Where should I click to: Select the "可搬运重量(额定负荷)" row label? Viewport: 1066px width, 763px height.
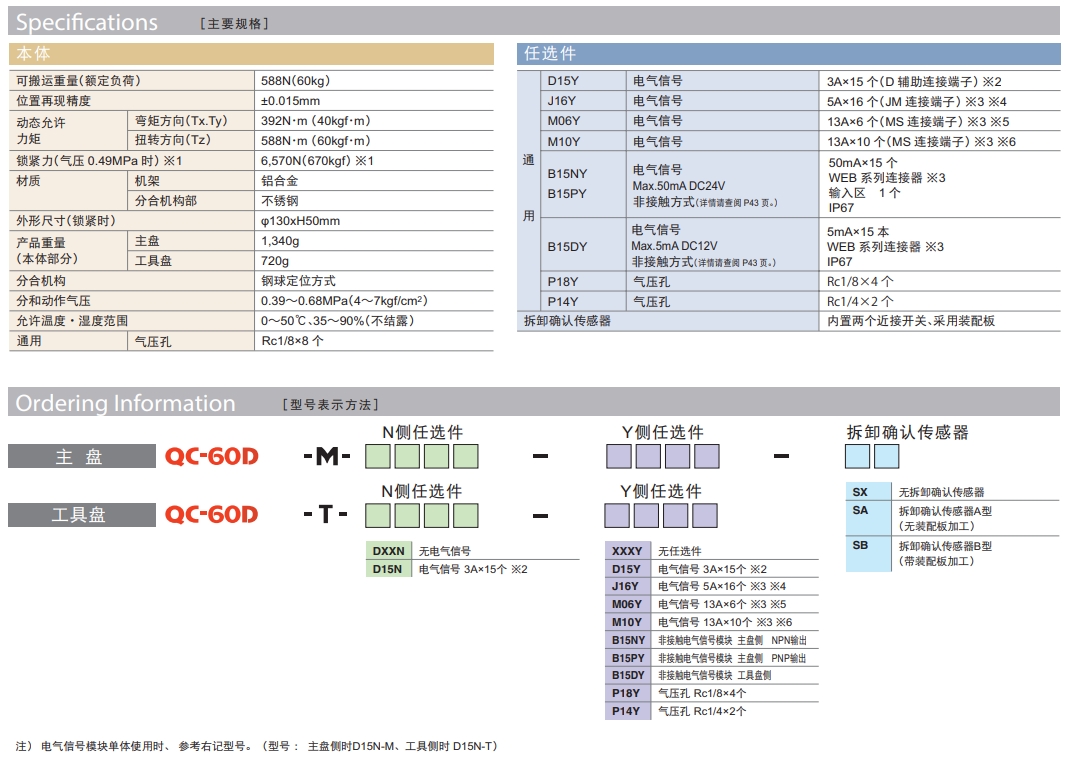[78, 81]
